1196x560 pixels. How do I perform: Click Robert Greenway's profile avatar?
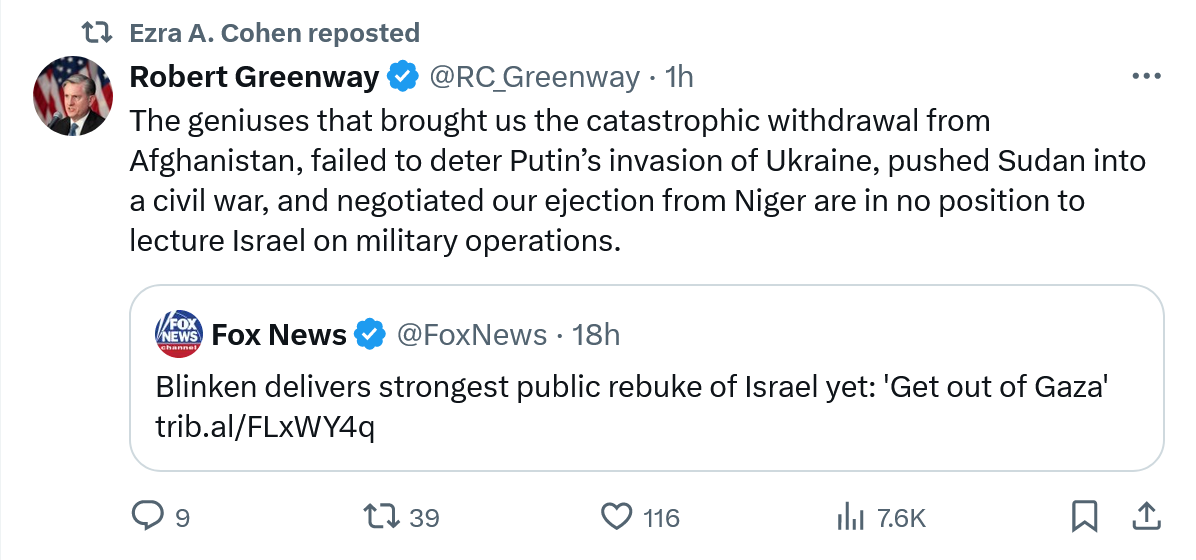[x=73, y=96]
